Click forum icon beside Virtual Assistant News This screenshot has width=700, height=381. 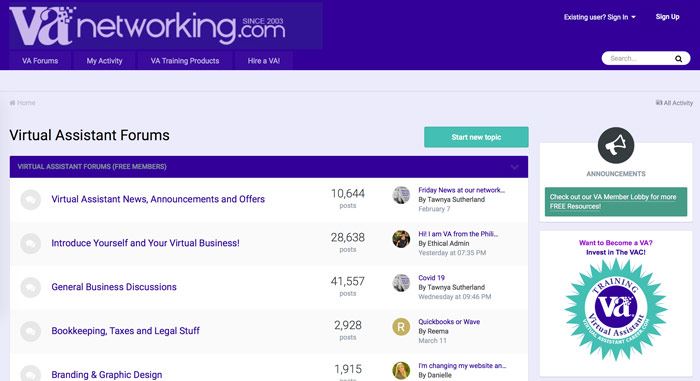31,199
